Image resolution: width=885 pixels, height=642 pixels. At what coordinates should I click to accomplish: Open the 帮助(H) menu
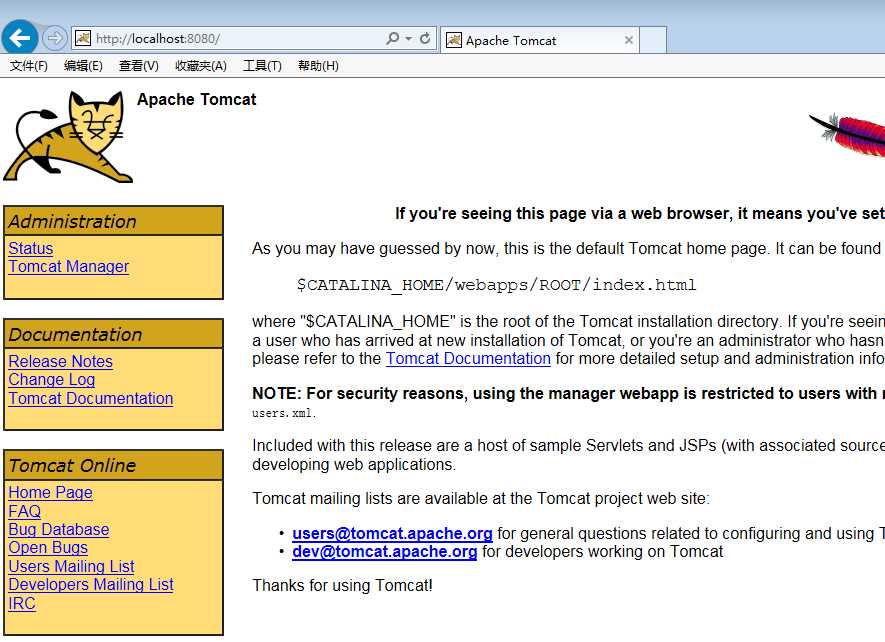click(x=318, y=66)
